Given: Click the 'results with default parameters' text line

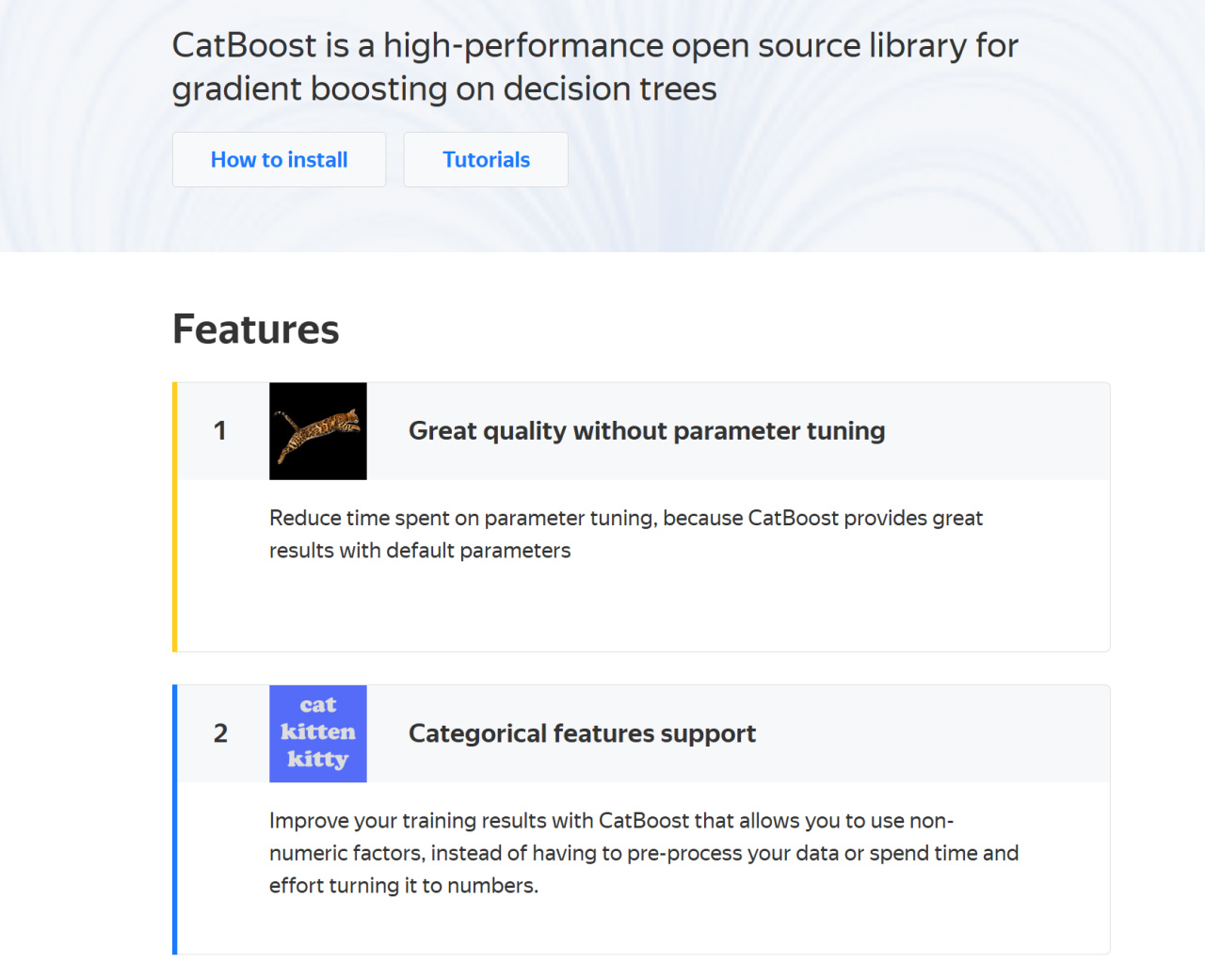Looking at the screenshot, I should point(420,551).
